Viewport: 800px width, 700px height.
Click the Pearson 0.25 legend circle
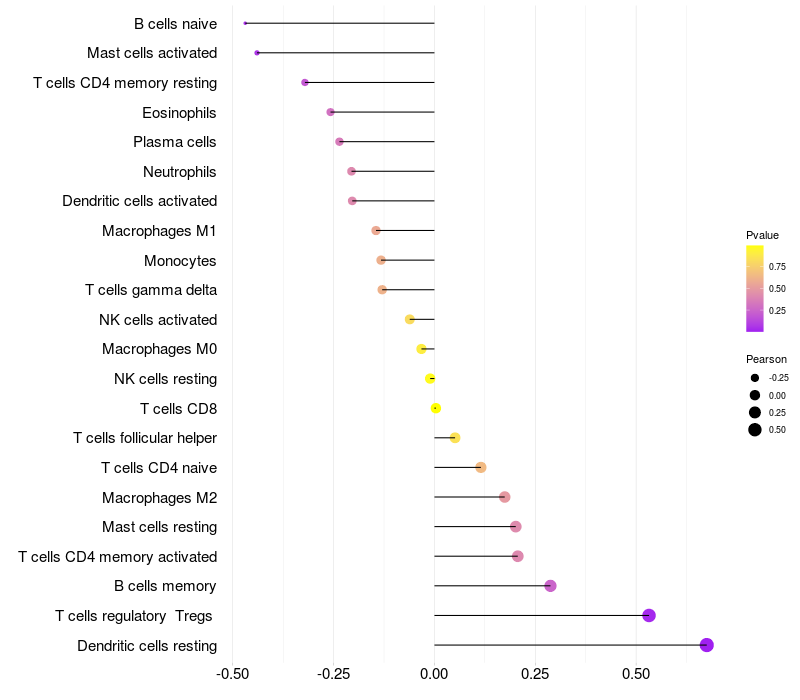click(x=755, y=412)
